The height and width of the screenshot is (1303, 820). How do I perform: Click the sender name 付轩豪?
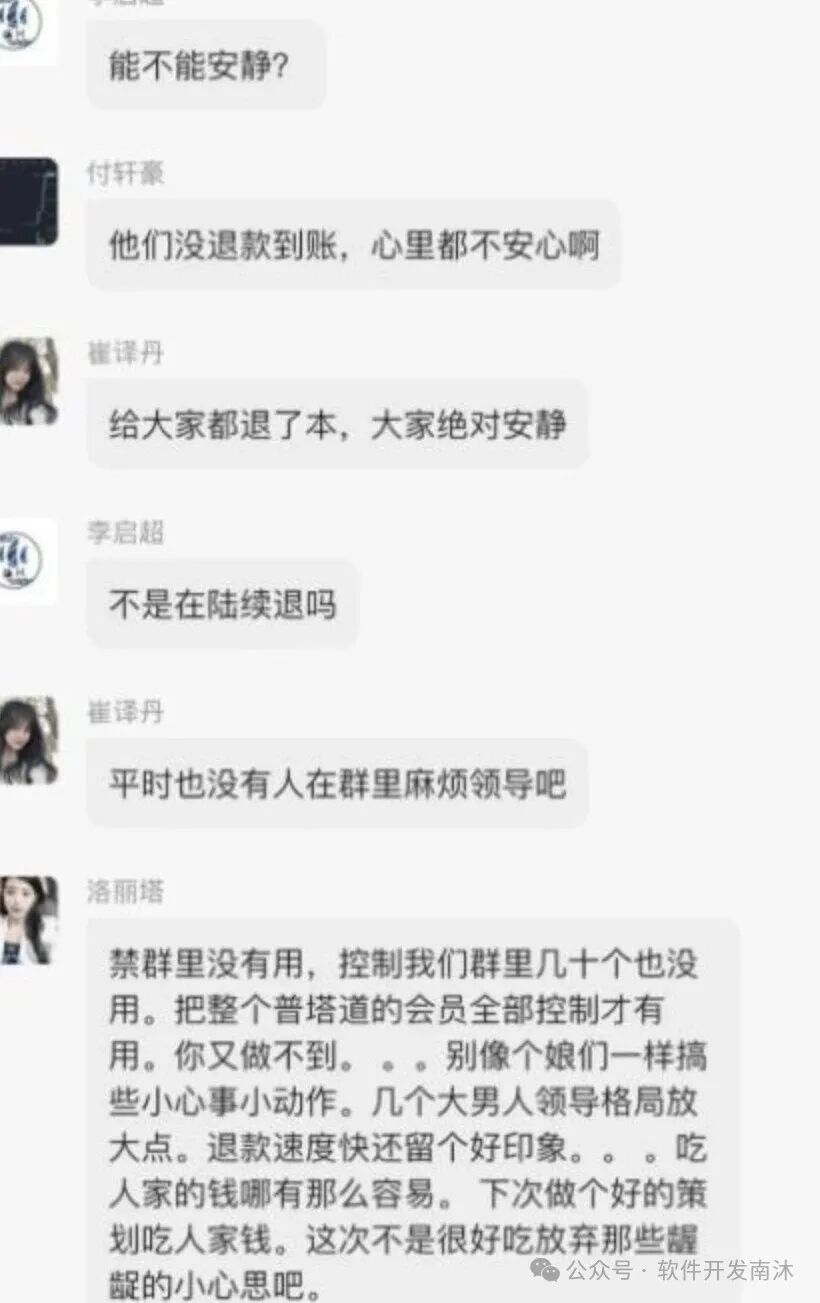point(125,173)
